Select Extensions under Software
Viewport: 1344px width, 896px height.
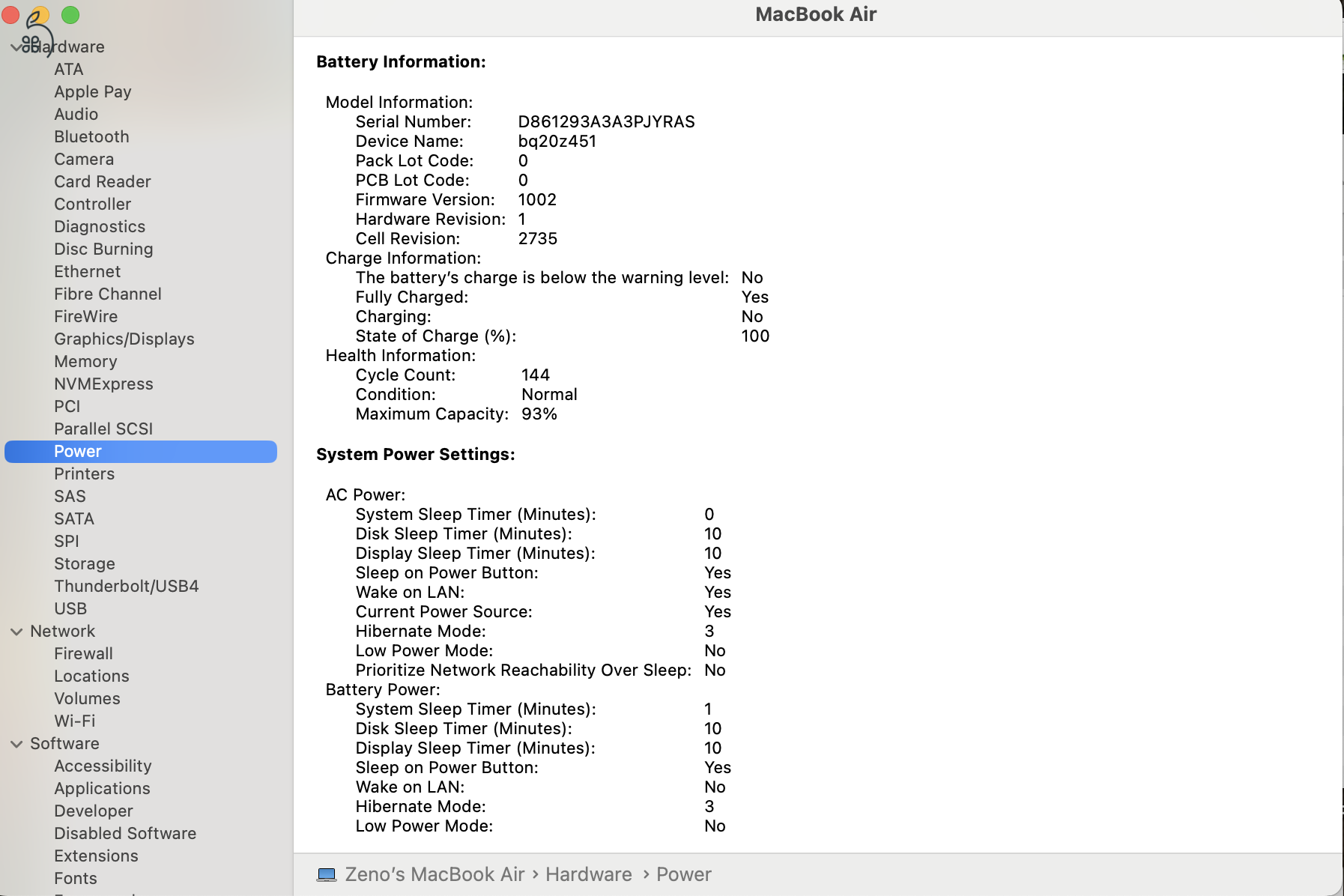click(x=96, y=856)
